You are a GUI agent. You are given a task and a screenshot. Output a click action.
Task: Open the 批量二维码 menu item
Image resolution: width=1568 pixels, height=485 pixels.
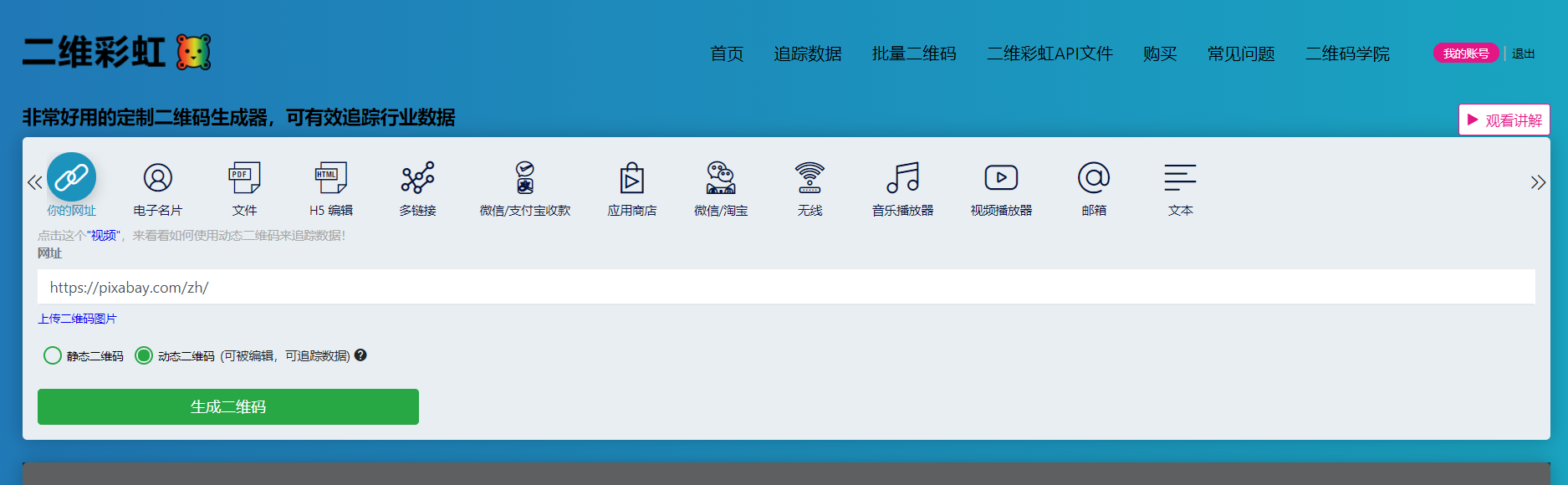click(914, 54)
